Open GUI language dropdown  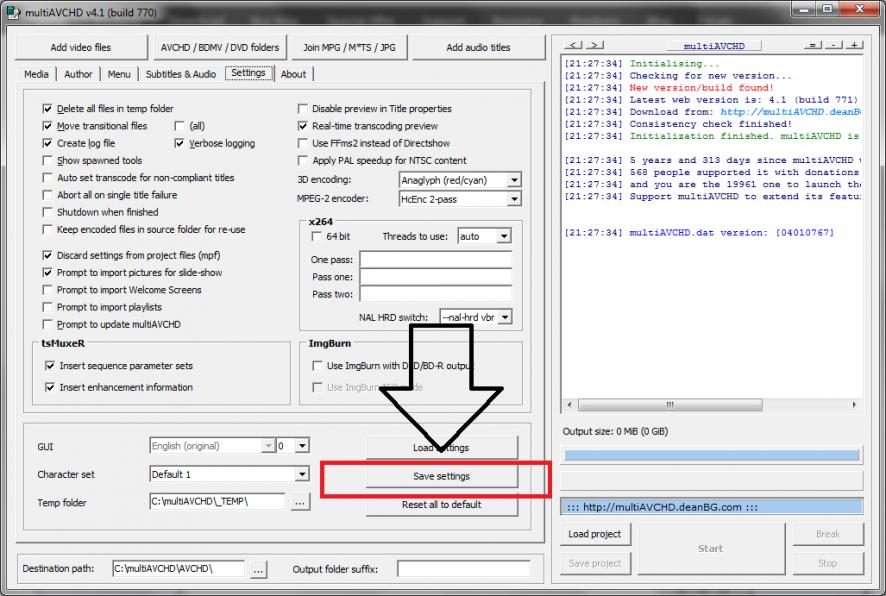268,446
